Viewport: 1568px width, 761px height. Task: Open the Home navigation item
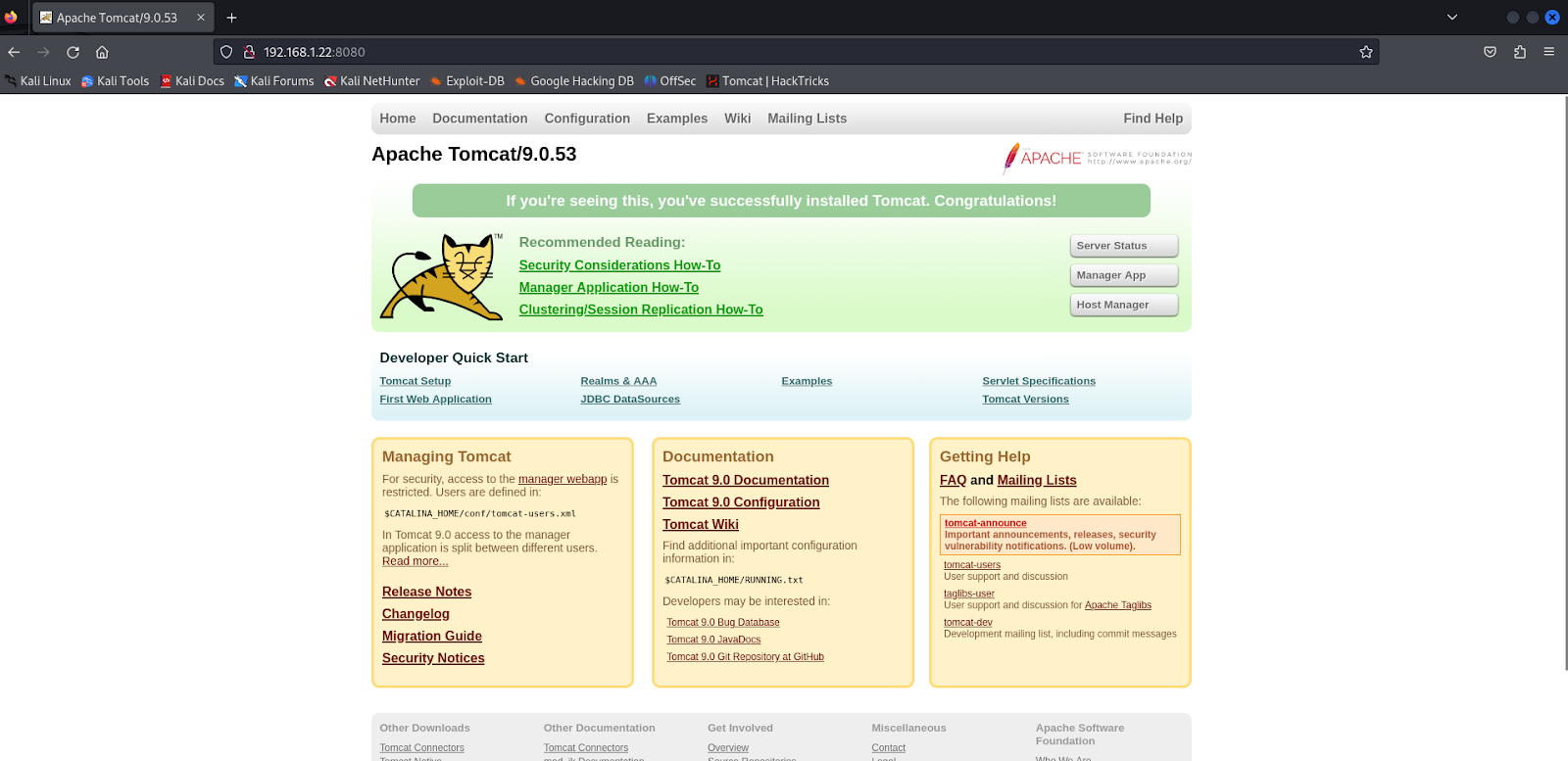click(398, 119)
